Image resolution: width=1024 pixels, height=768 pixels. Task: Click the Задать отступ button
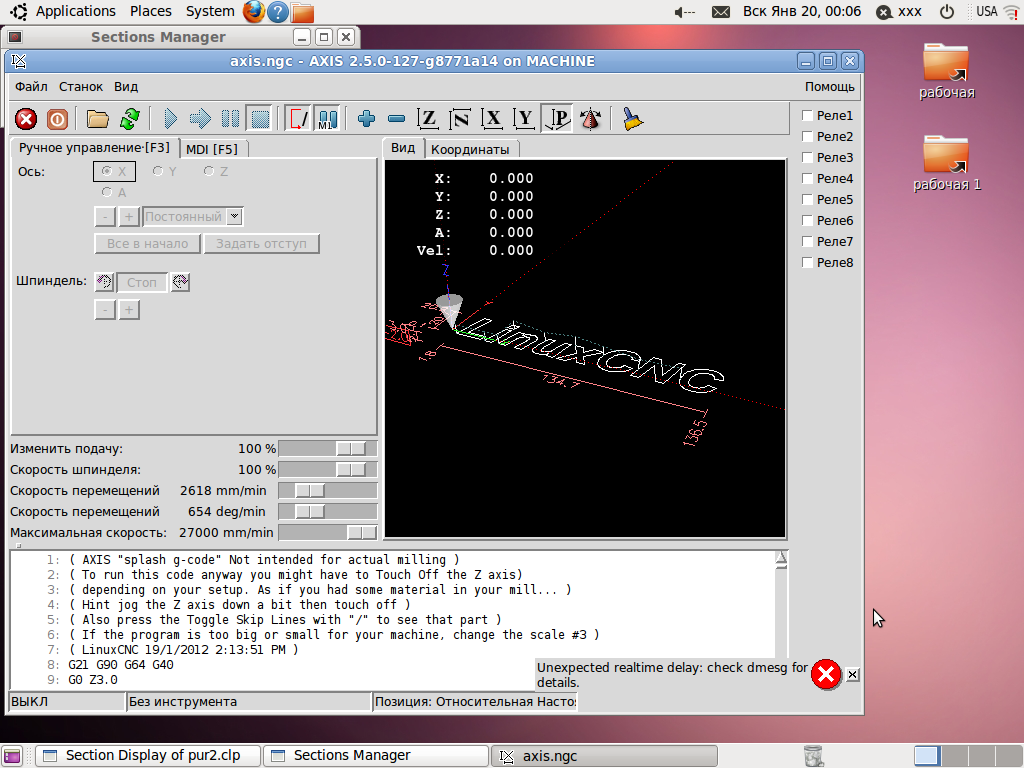261,244
